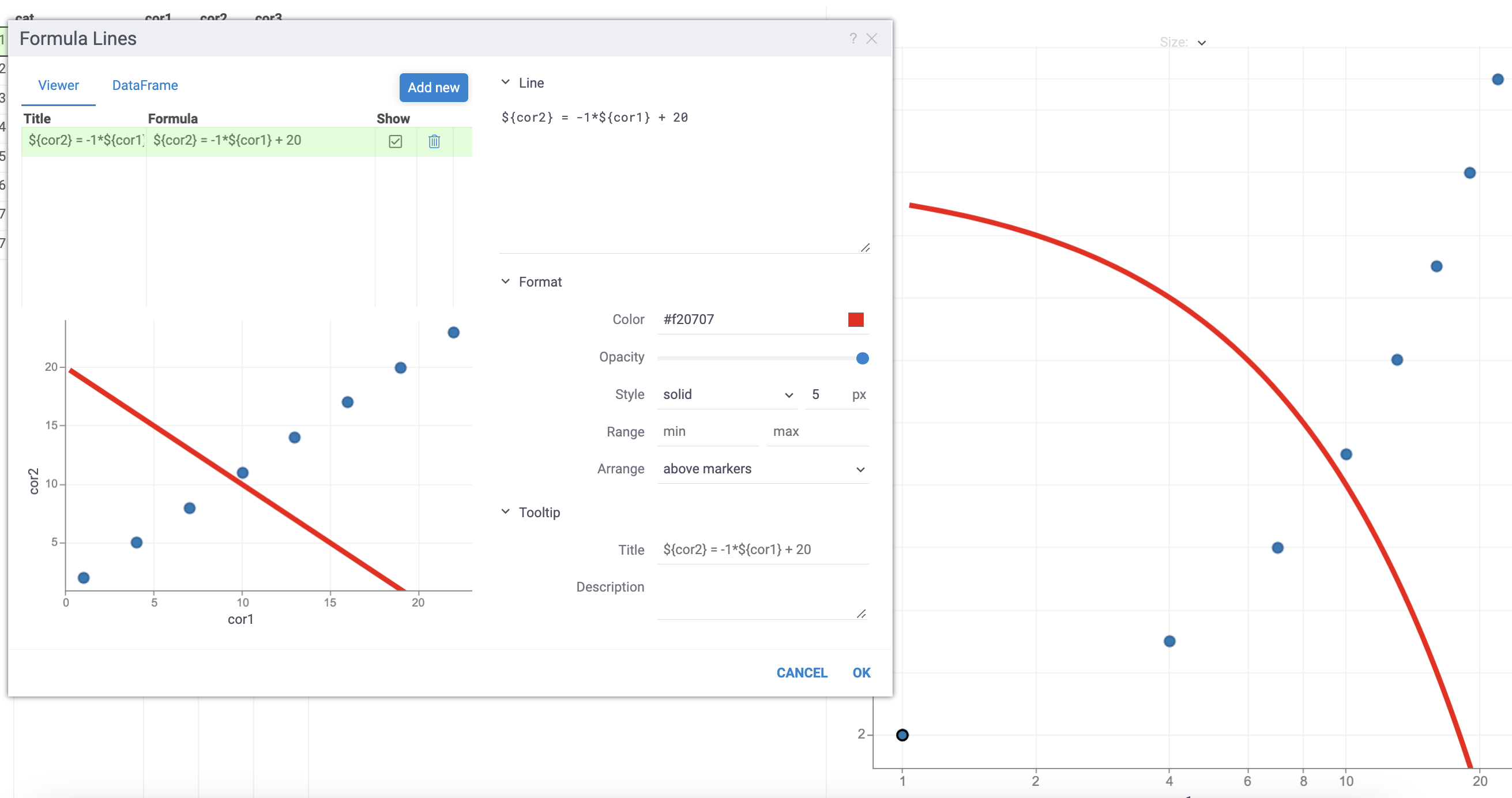Collapse the Format section
The image size is (1512, 798).
click(x=505, y=281)
